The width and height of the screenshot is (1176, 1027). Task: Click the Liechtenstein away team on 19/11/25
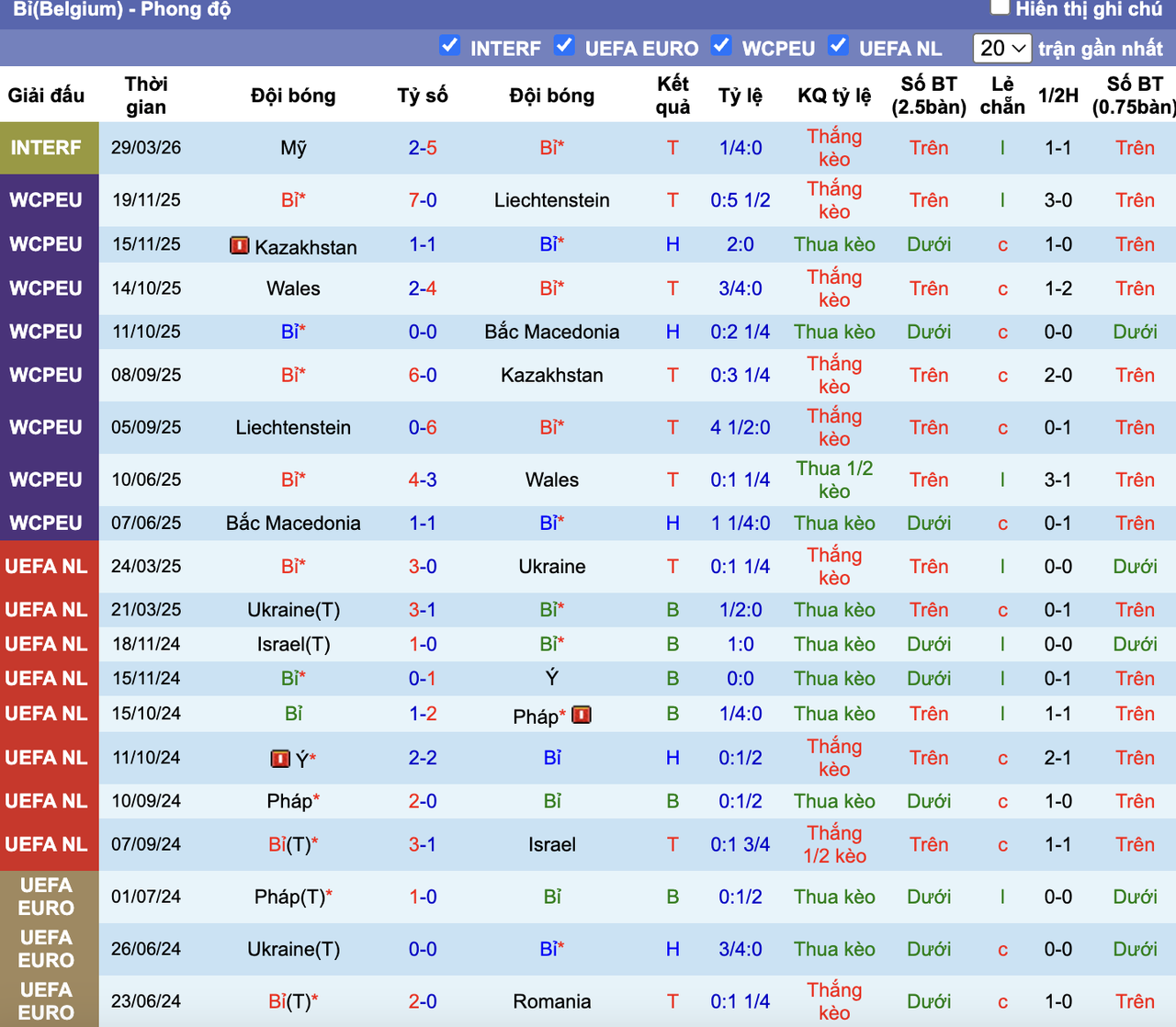tap(552, 200)
